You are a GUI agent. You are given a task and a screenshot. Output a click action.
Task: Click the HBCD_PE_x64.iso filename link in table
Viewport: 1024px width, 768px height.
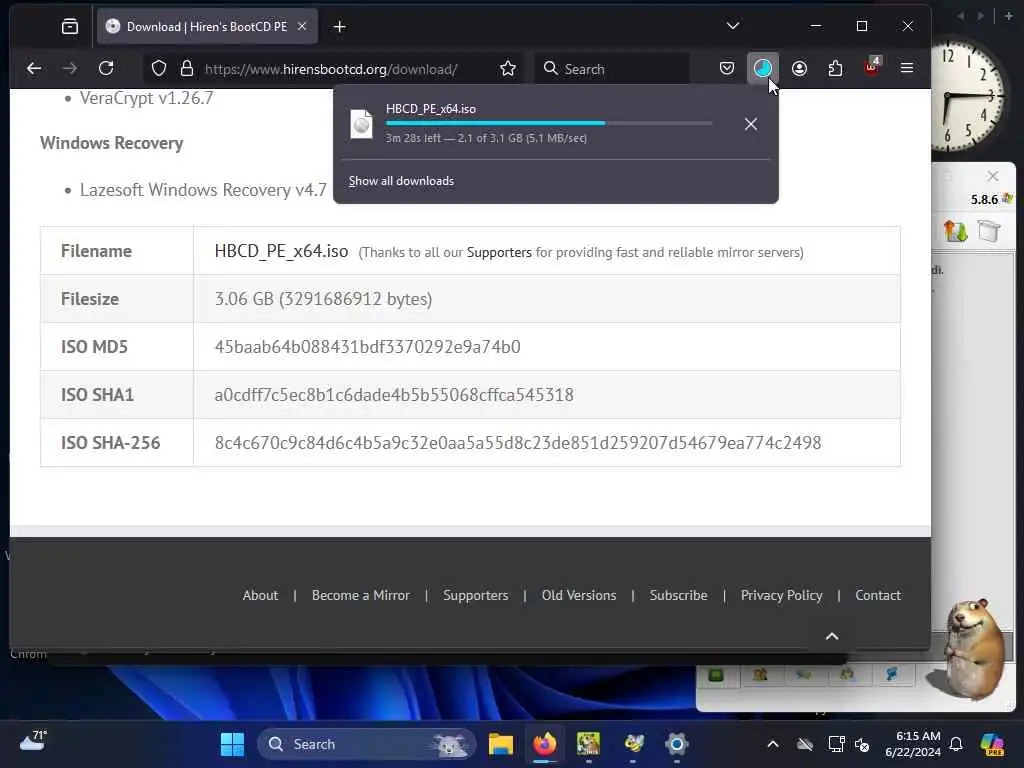281,251
